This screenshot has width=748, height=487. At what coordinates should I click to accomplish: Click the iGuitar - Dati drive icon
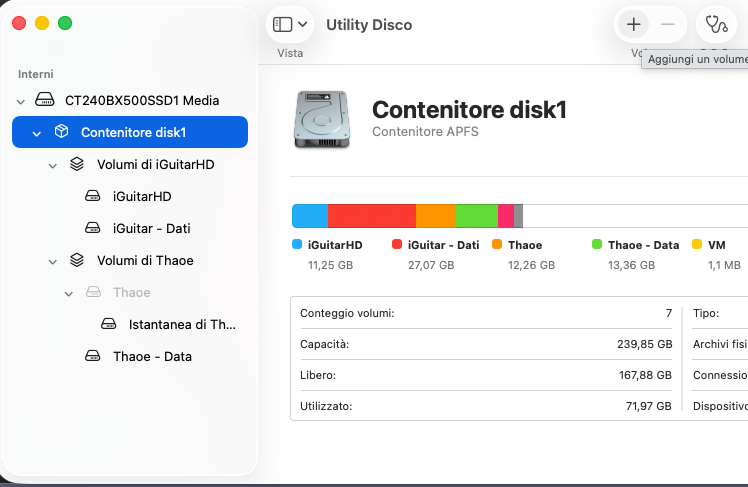(93, 228)
